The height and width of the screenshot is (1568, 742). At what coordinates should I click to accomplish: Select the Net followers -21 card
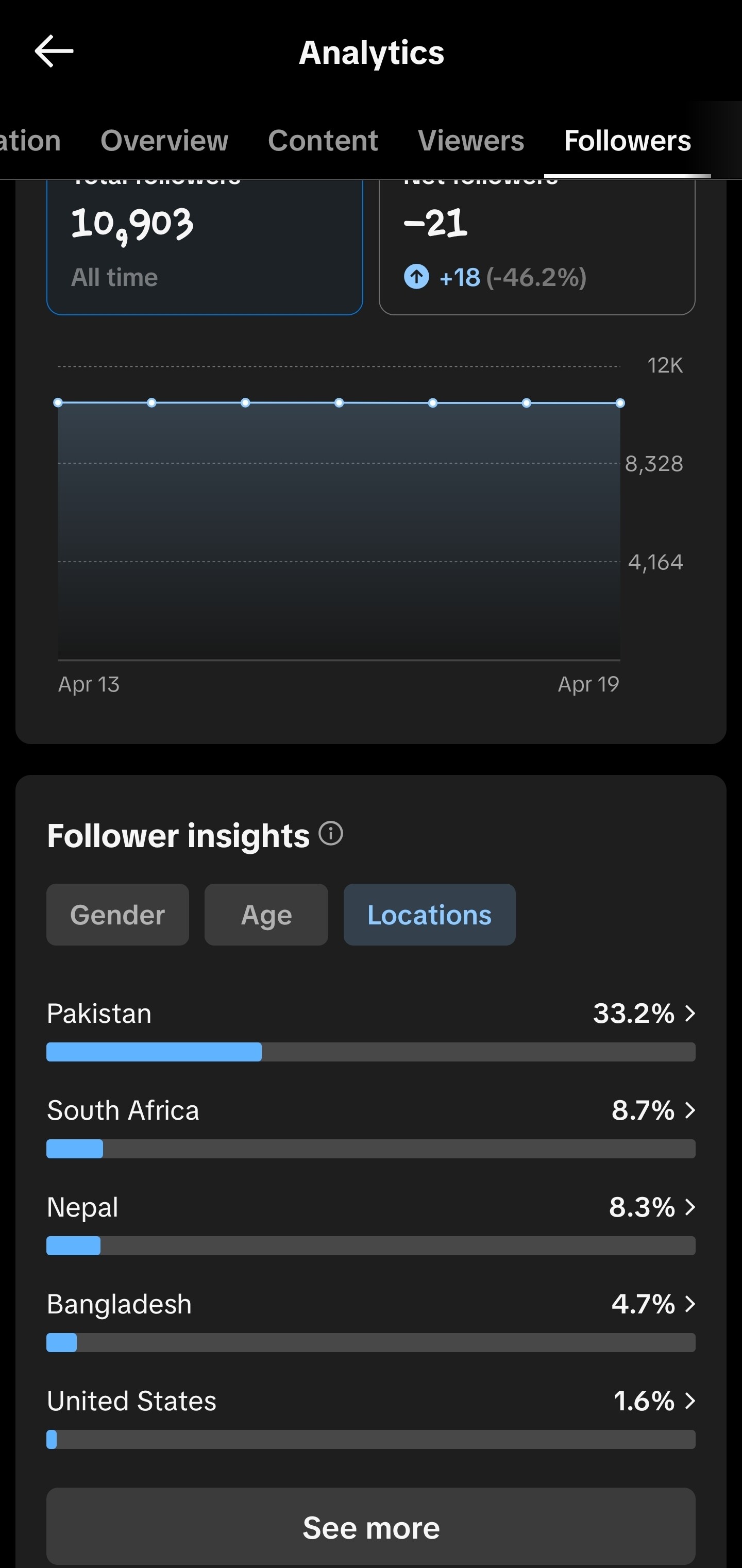pyautogui.click(x=537, y=247)
